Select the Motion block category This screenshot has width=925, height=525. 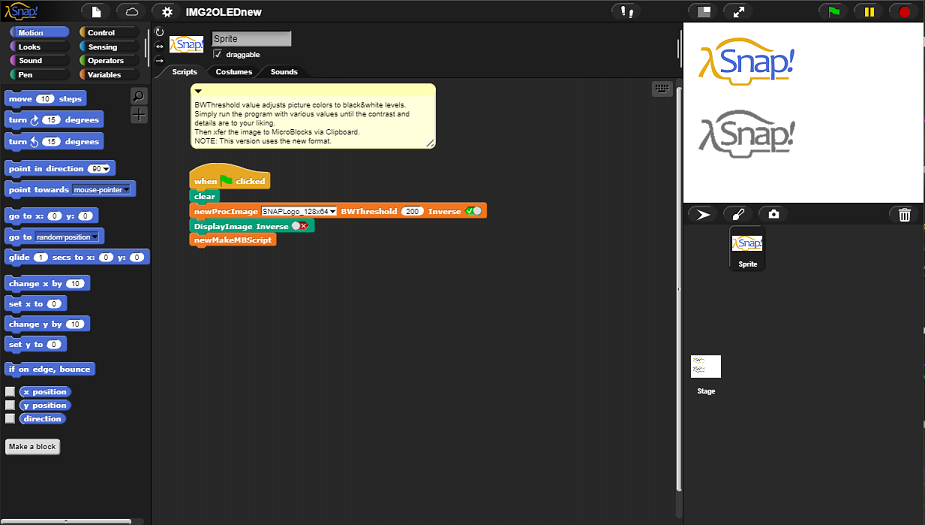tap(40, 32)
